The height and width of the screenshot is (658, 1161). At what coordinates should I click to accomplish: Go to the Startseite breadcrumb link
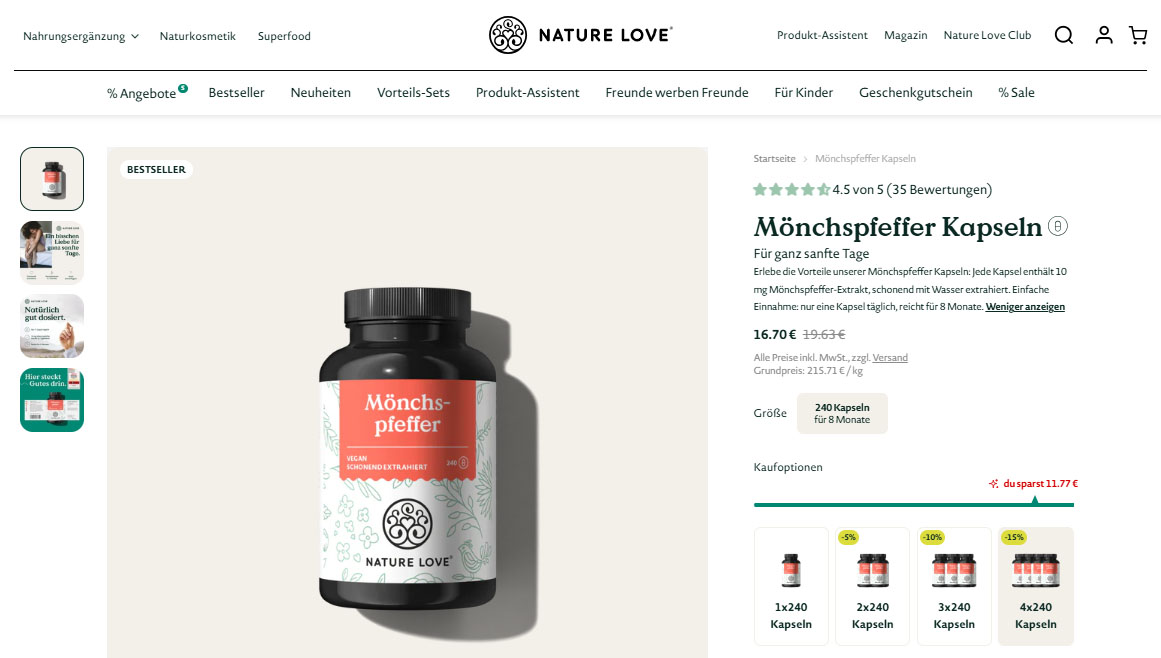coord(774,159)
